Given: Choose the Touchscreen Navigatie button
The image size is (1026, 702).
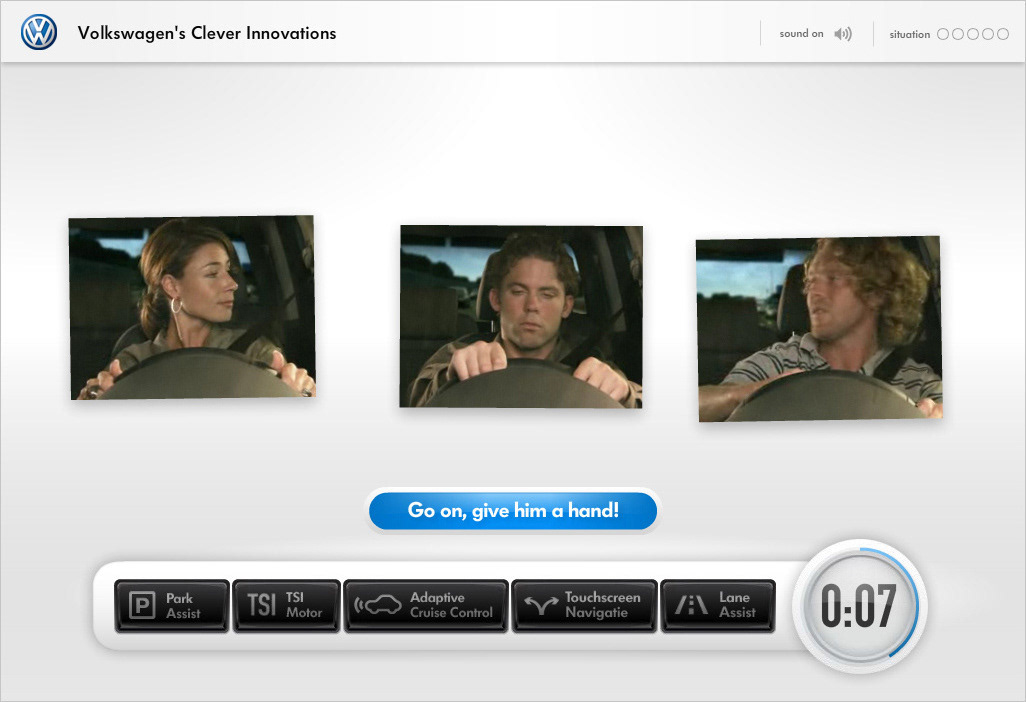Looking at the screenshot, I should [x=584, y=606].
